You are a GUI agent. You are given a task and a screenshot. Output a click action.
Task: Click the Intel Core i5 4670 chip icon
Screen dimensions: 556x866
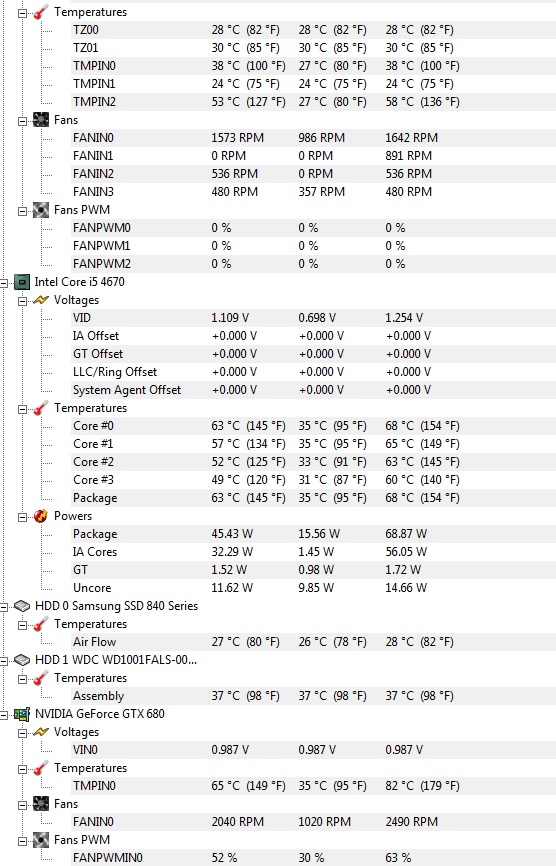22,282
